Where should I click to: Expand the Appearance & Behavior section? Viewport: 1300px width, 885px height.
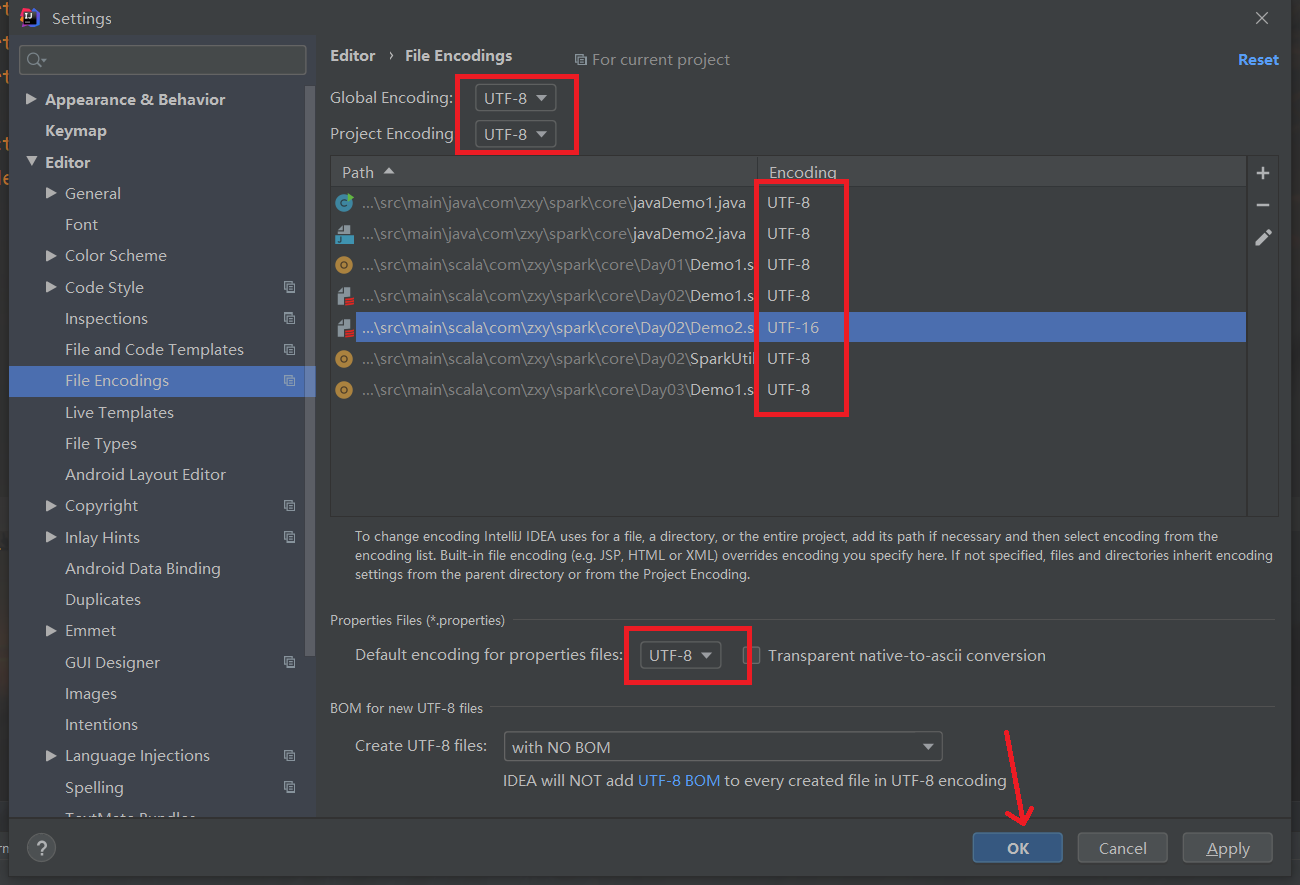(x=31, y=99)
